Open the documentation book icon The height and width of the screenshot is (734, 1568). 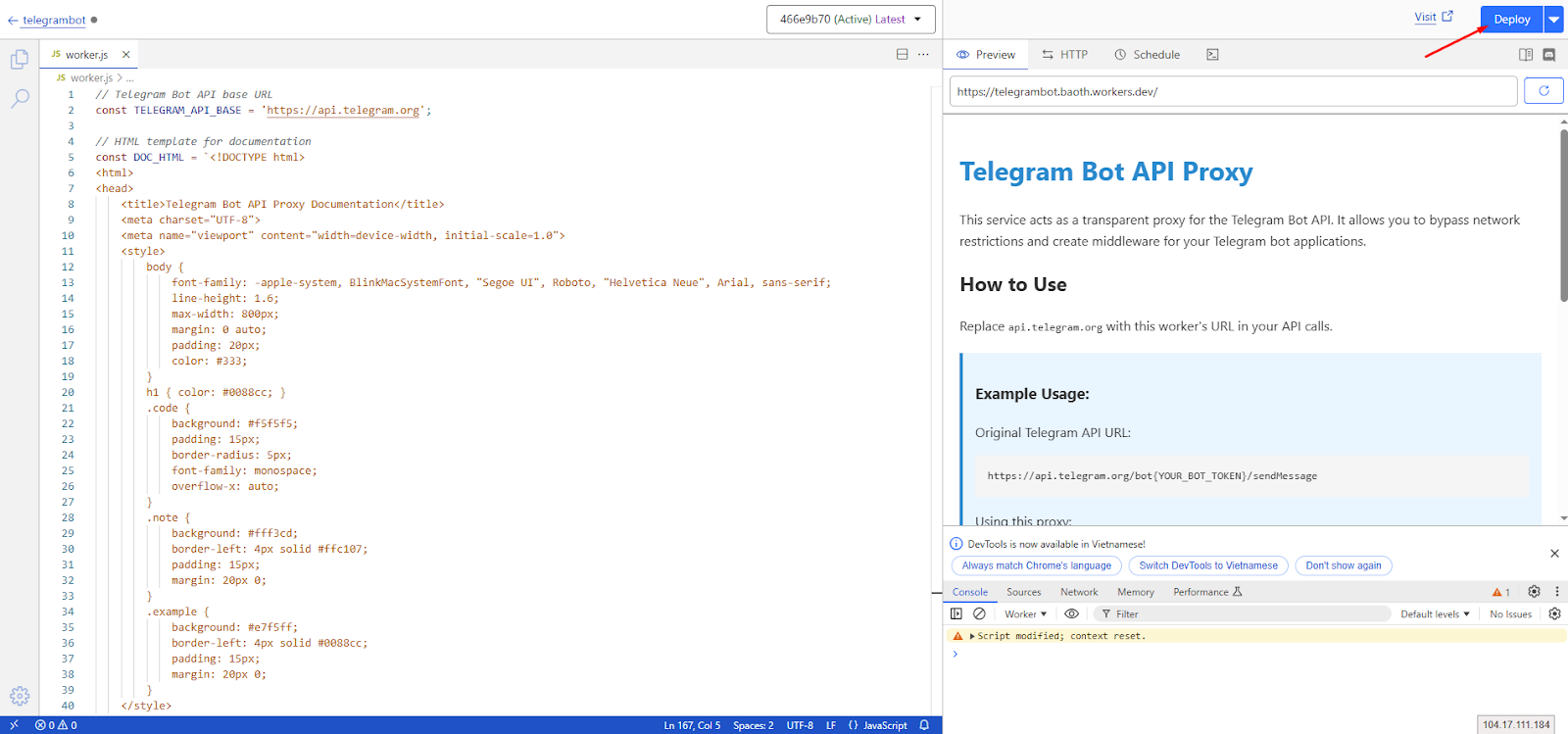1526,55
